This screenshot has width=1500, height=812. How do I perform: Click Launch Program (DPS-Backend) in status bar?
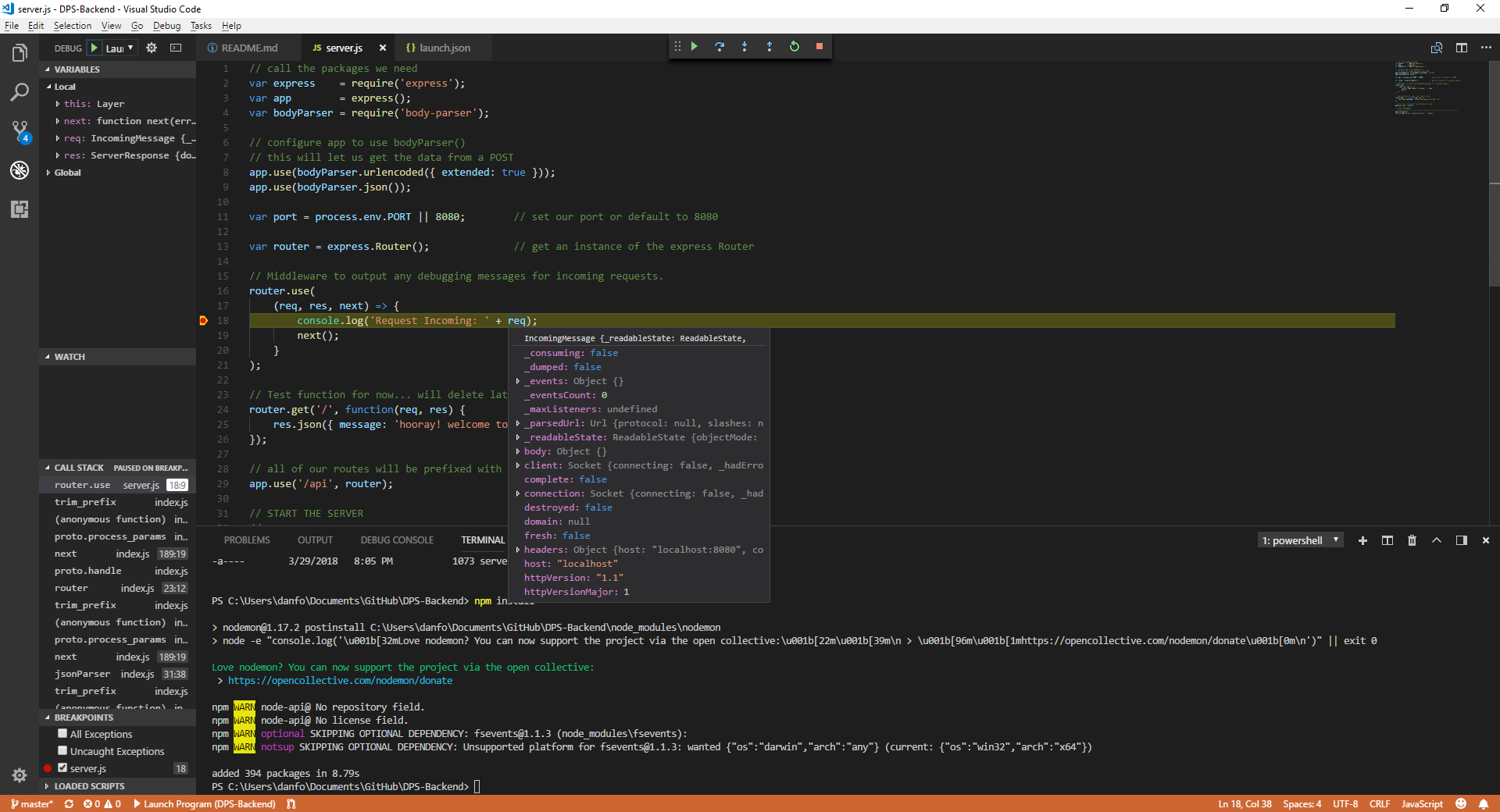tap(205, 803)
